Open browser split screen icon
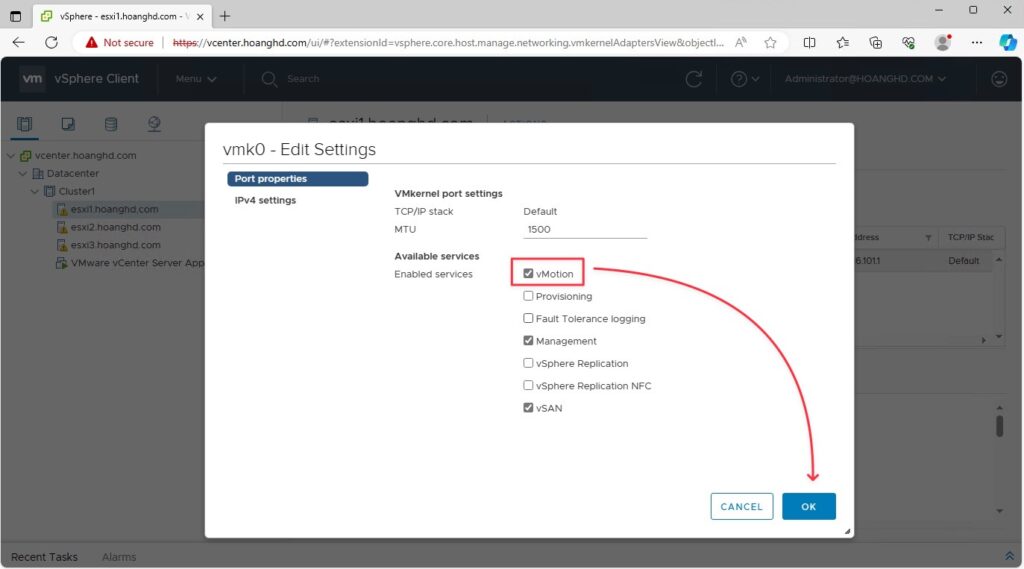Screen dimensions: 1024x569 (x=809, y=42)
